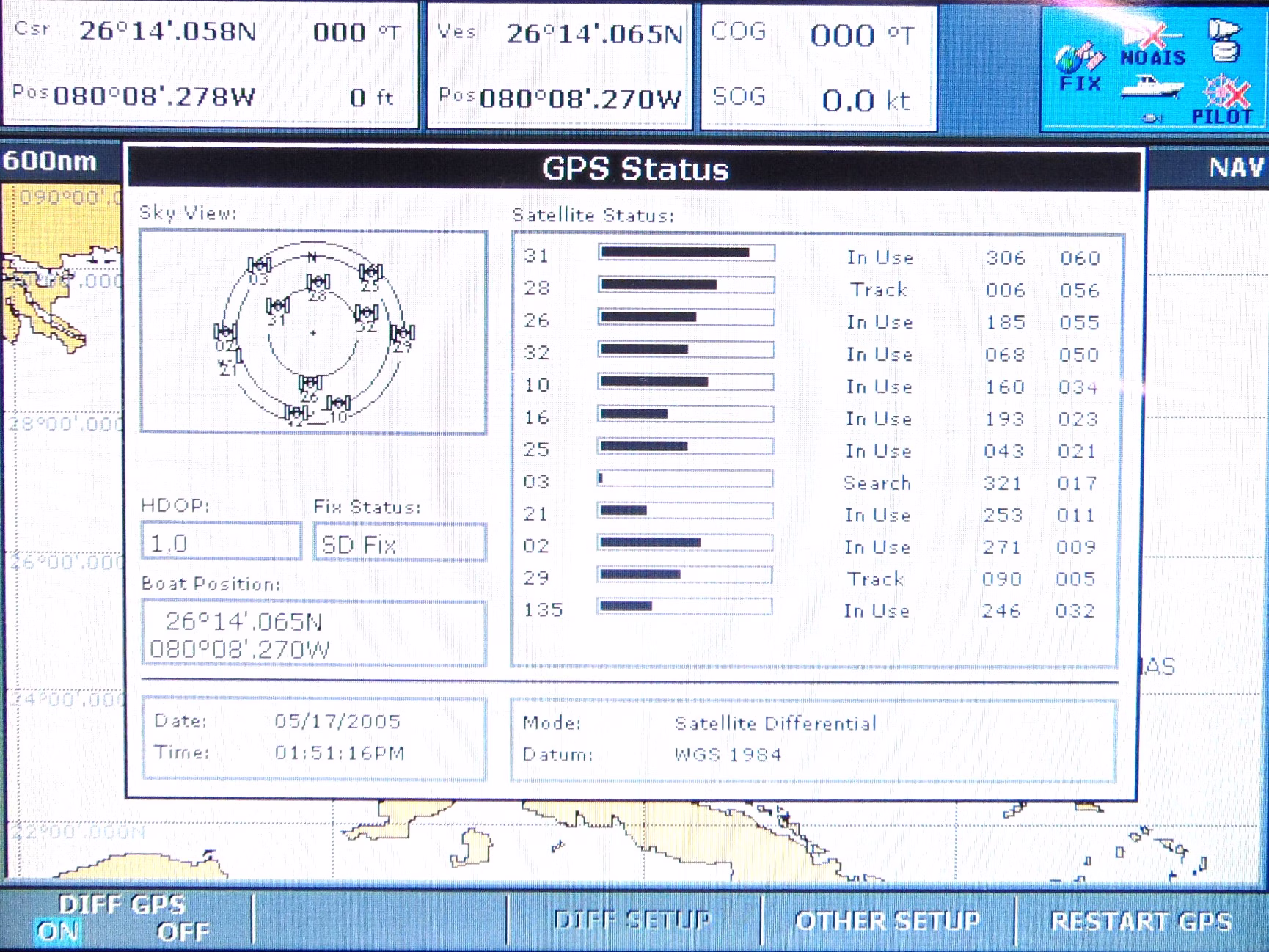This screenshot has height=952, width=1269.
Task: Click the Fix Status SD Fix field
Action: [400, 543]
